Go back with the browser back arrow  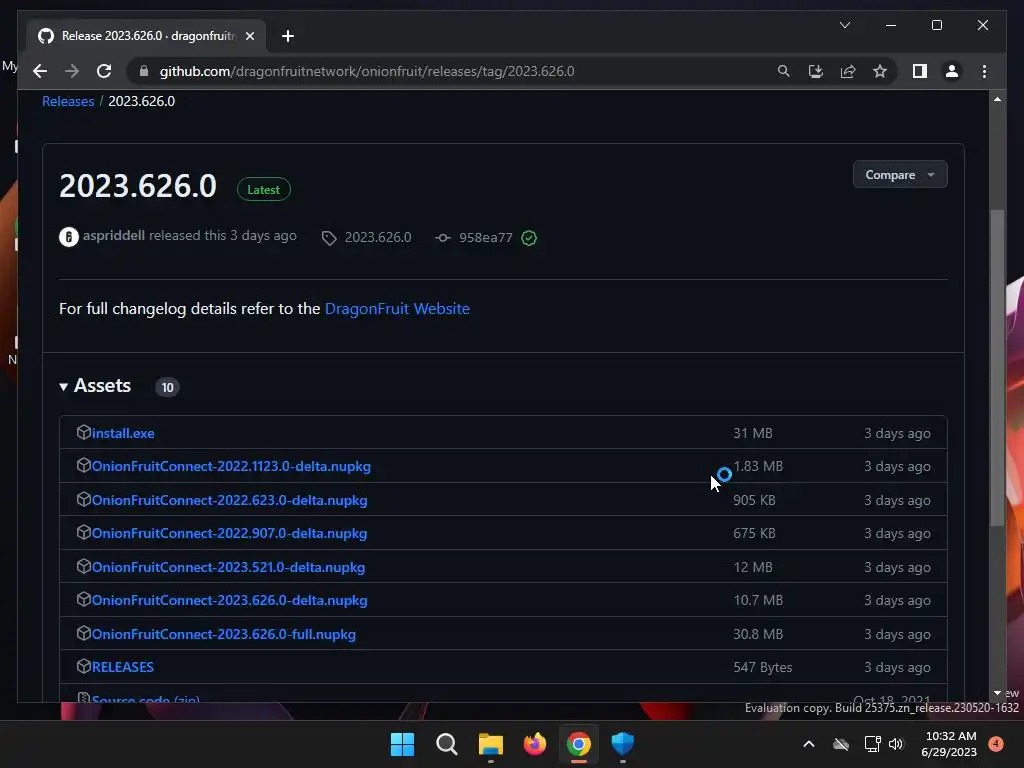coord(40,71)
